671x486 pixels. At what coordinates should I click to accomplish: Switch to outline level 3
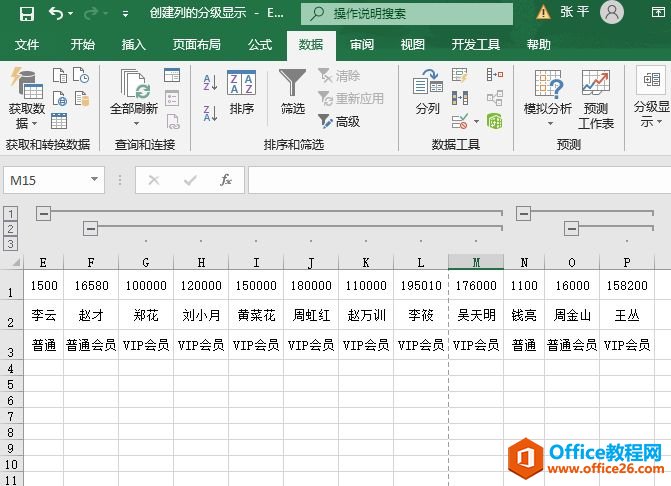click(x=10, y=243)
